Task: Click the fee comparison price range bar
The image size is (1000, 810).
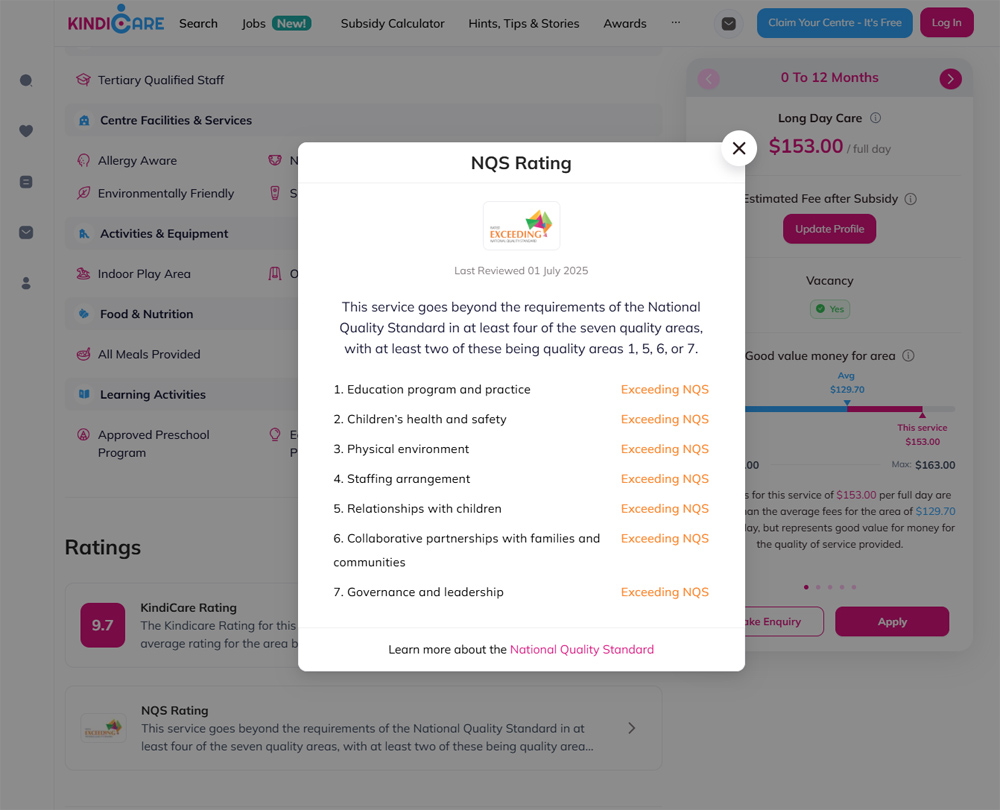Action: (x=848, y=409)
